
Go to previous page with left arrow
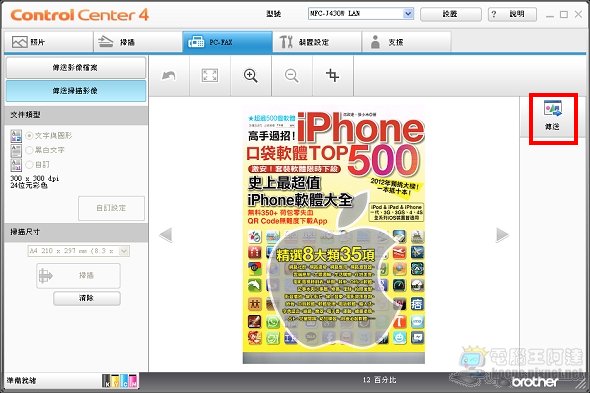tap(166, 235)
